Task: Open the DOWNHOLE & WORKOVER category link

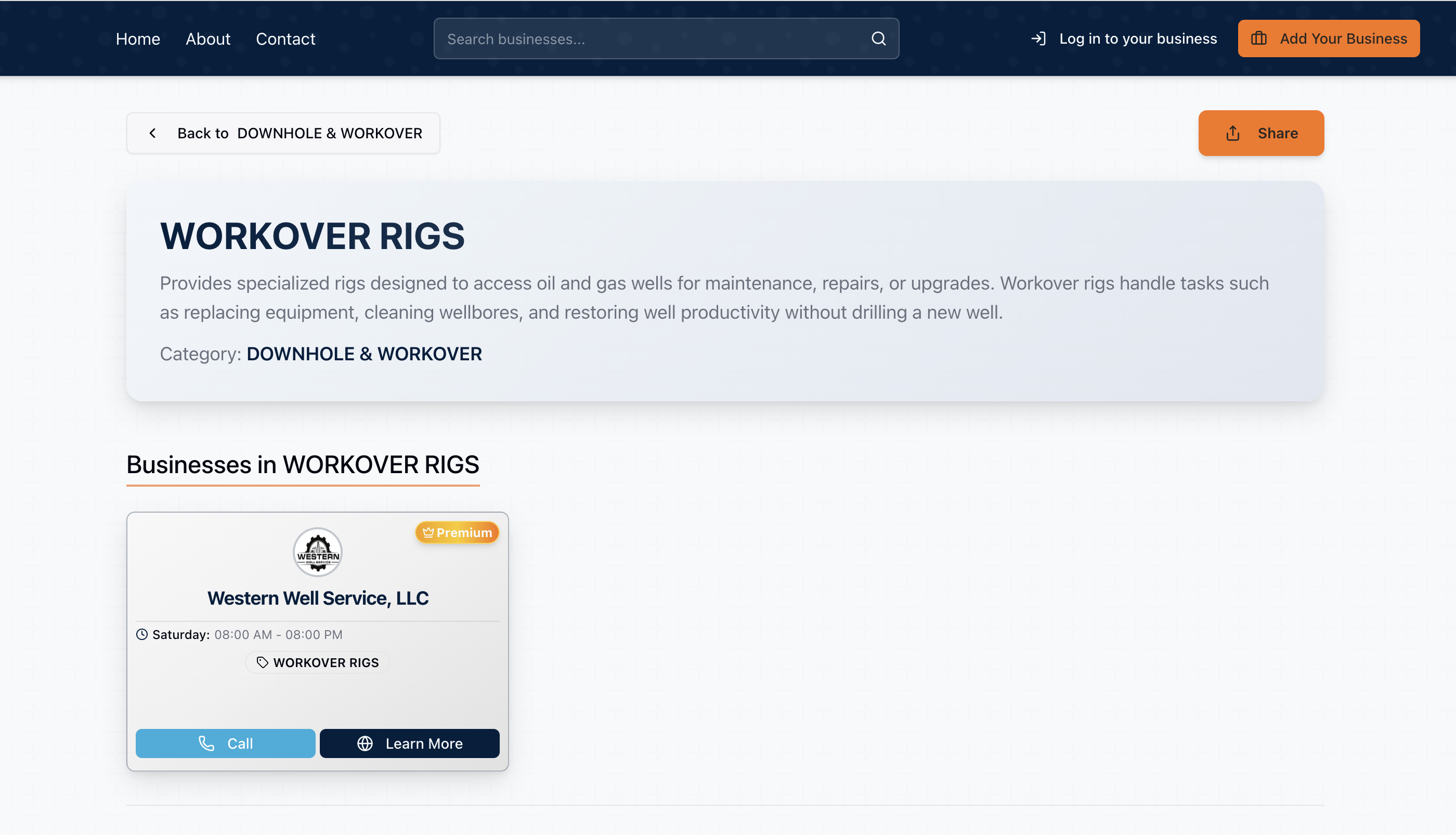Action: (x=363, y=354)
